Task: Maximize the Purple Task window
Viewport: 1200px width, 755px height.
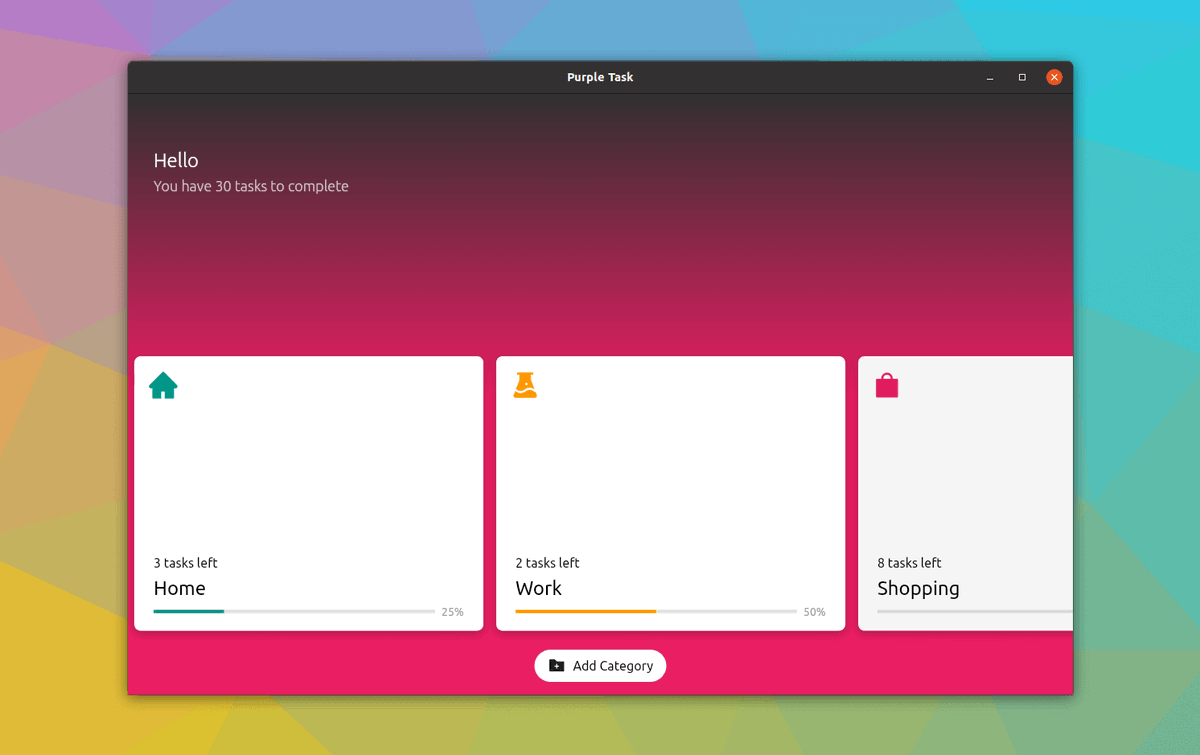Action: [x=1022, y=77]
